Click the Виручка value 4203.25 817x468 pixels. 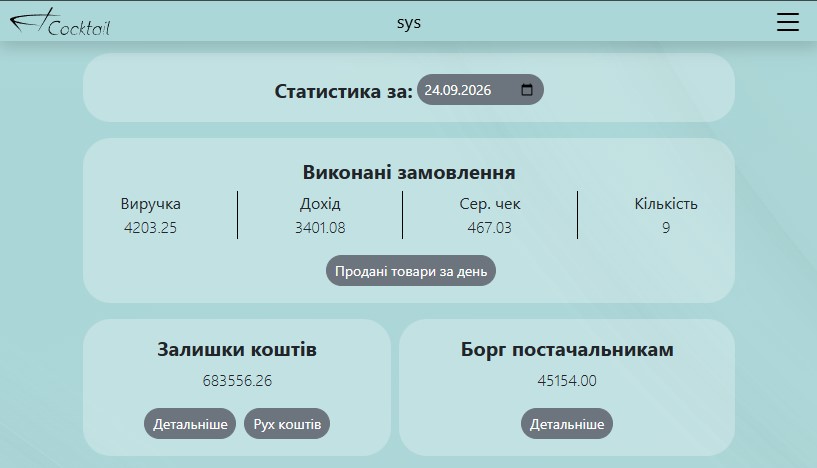[151, 228]
